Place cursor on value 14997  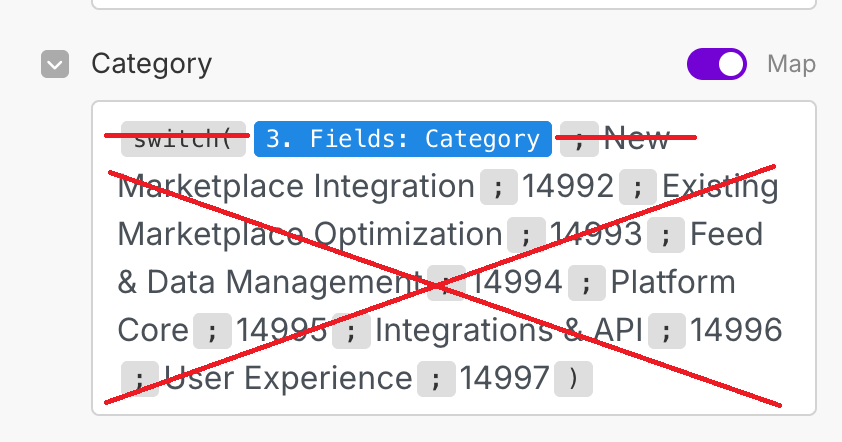pos(505,378)
